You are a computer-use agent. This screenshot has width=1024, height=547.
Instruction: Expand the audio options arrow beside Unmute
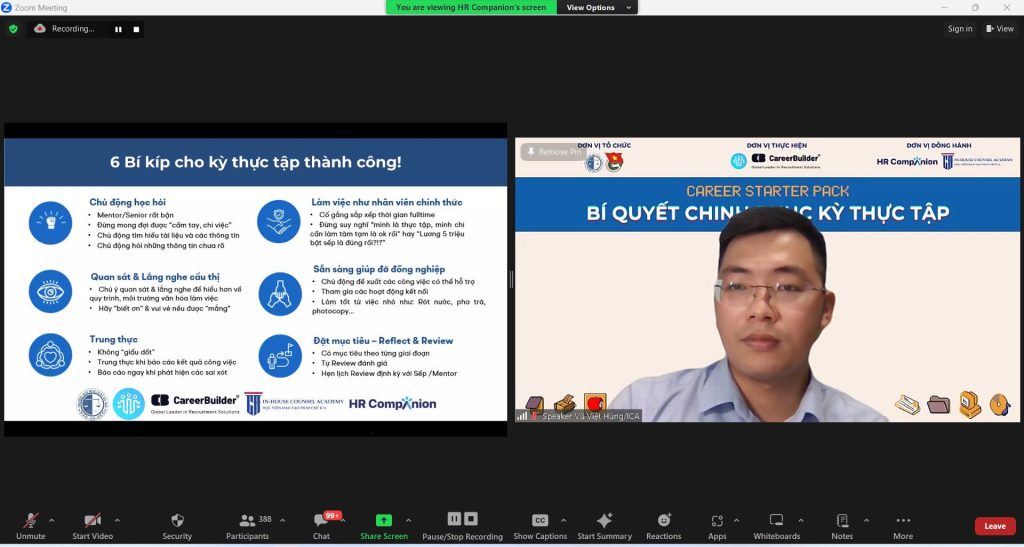[x=52, y=520]
